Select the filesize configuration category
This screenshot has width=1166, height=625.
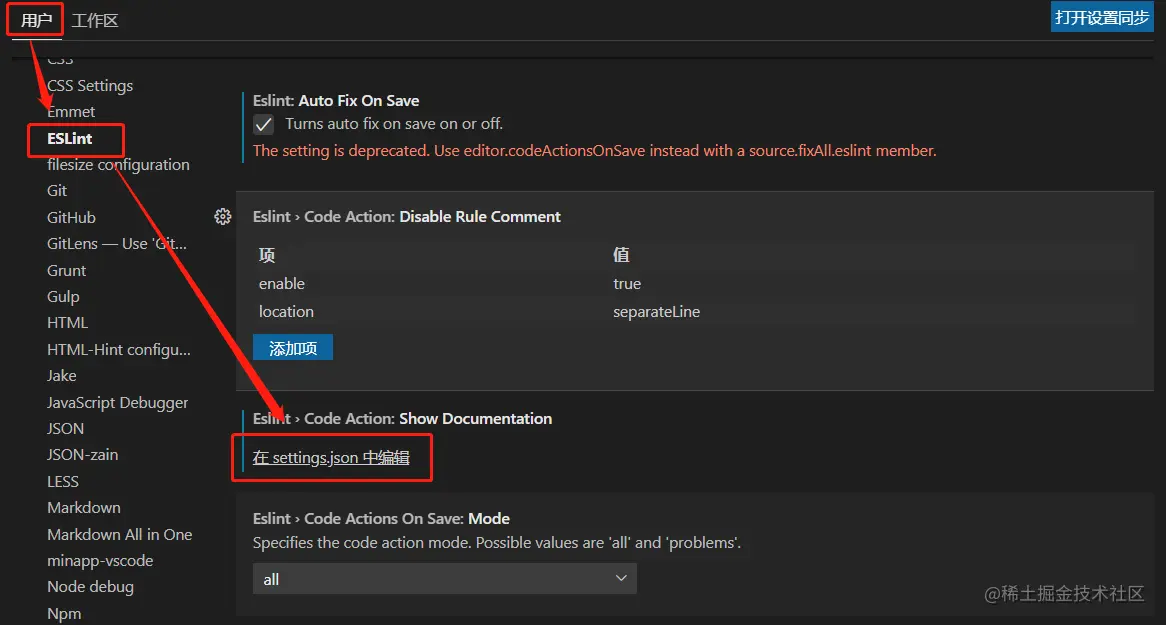[118, 165]
